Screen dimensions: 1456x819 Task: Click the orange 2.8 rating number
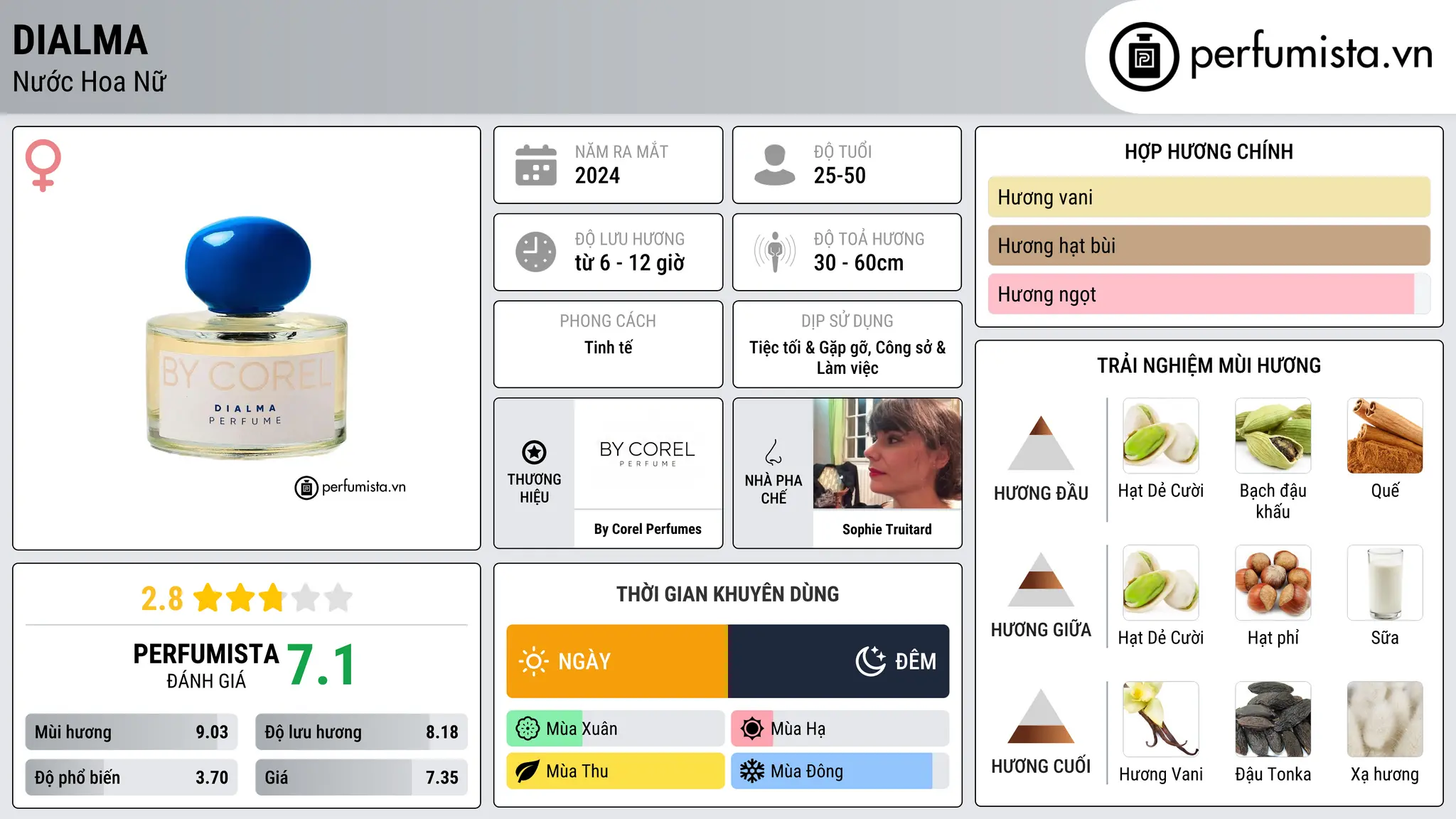pos(162,599)
